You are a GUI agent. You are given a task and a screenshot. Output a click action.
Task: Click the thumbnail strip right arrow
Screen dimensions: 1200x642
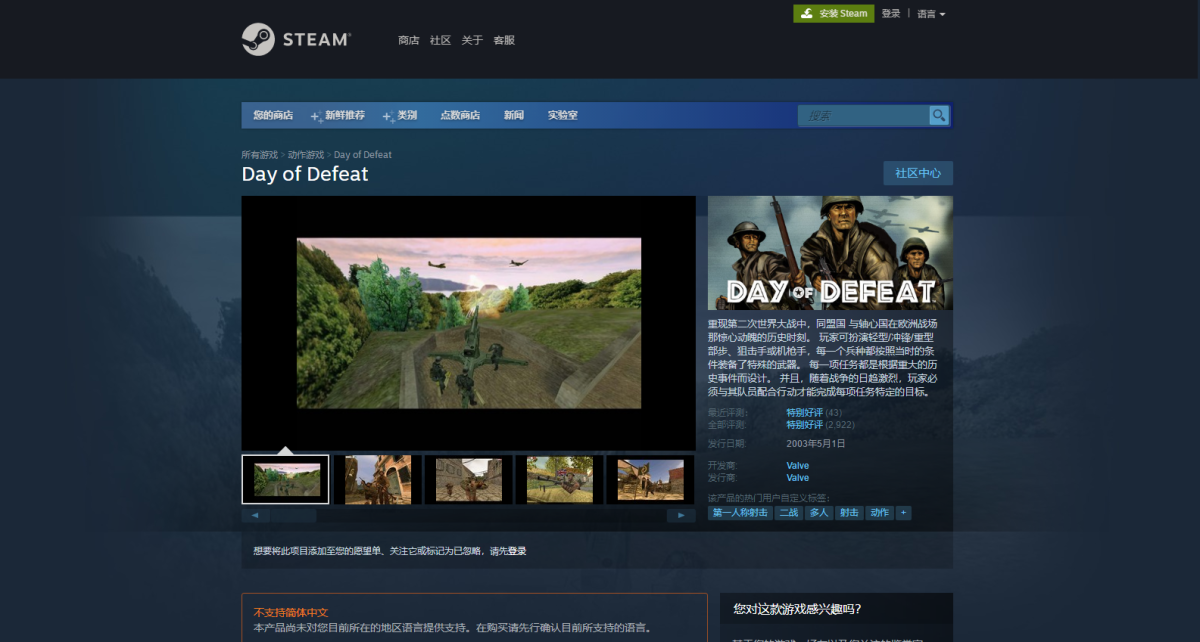(x=681, y=515)
